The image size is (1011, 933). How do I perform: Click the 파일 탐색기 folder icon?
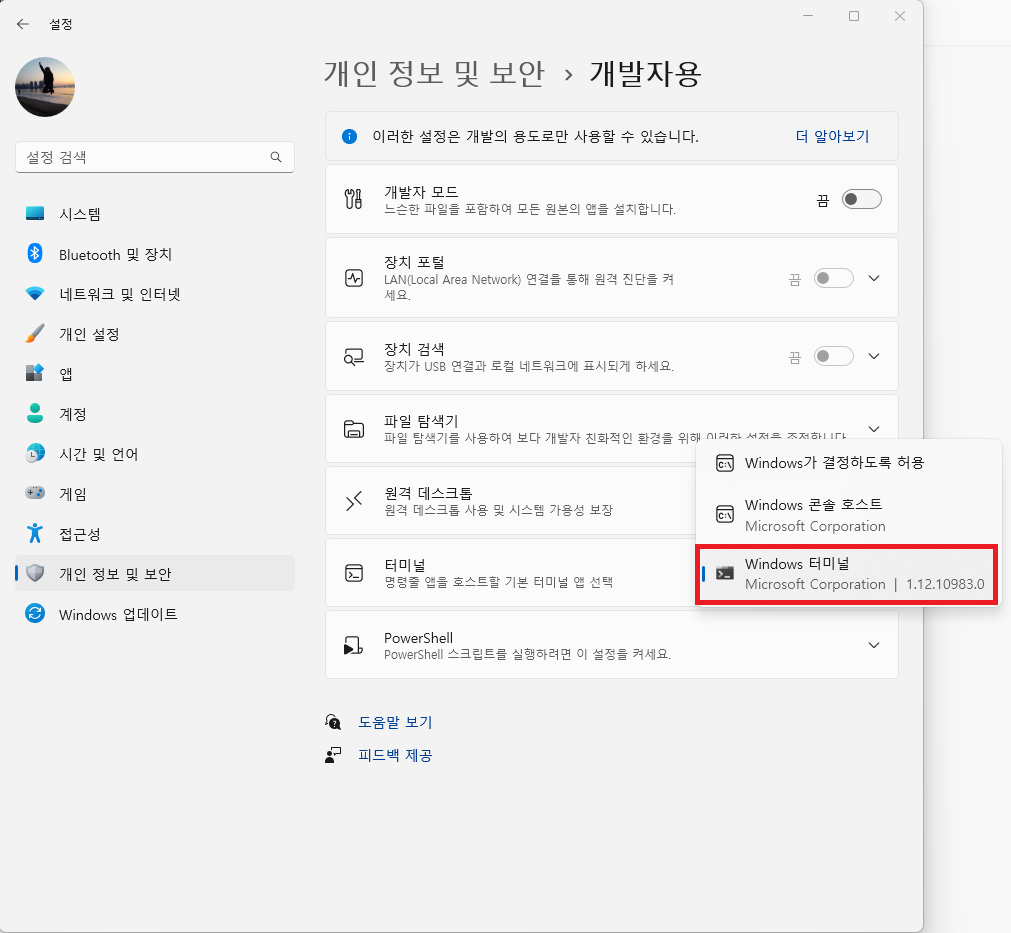click(354, 429)
